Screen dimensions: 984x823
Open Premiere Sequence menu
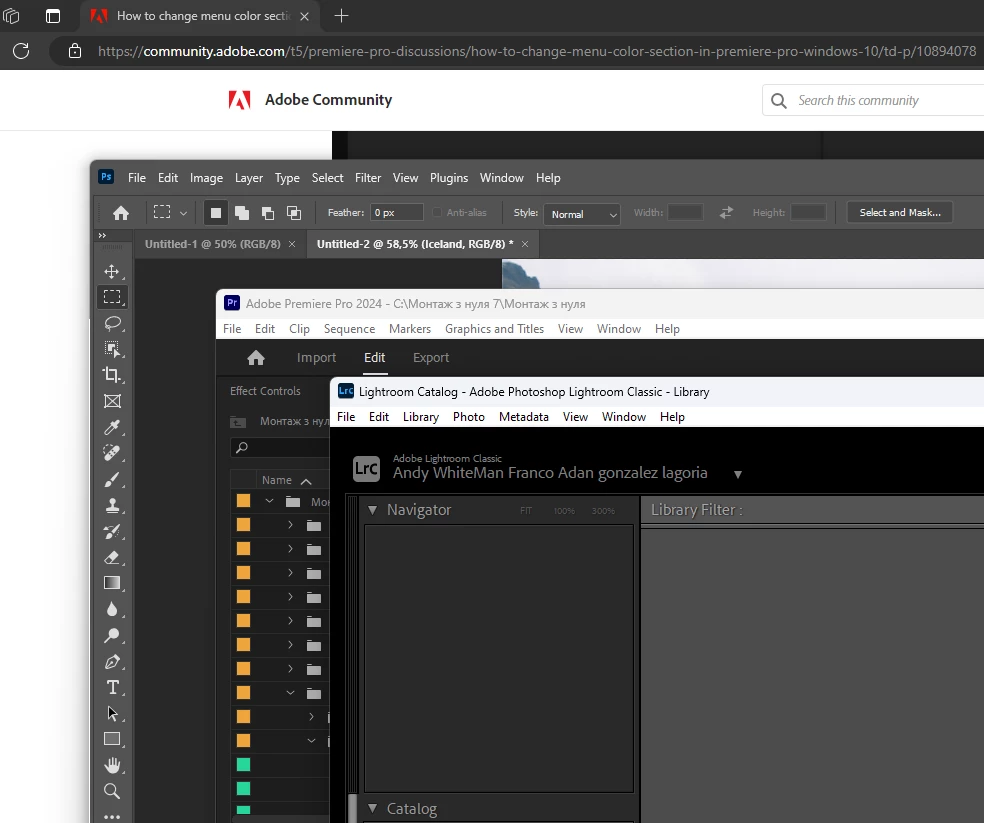tap(350, 329)
